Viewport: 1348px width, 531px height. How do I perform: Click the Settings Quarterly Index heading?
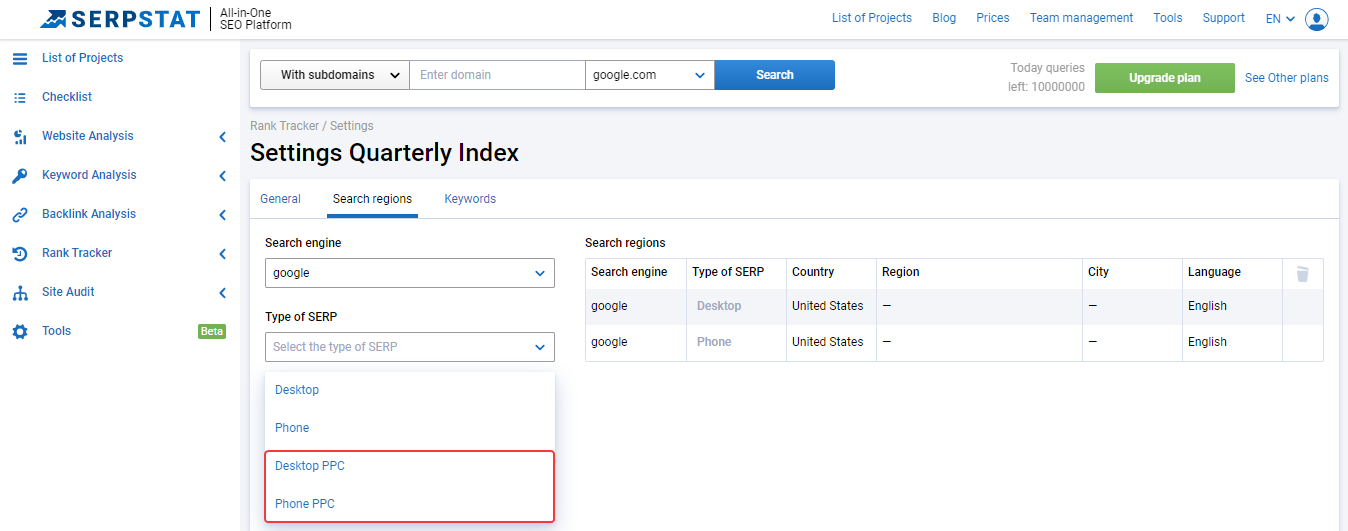click(385, 153)
